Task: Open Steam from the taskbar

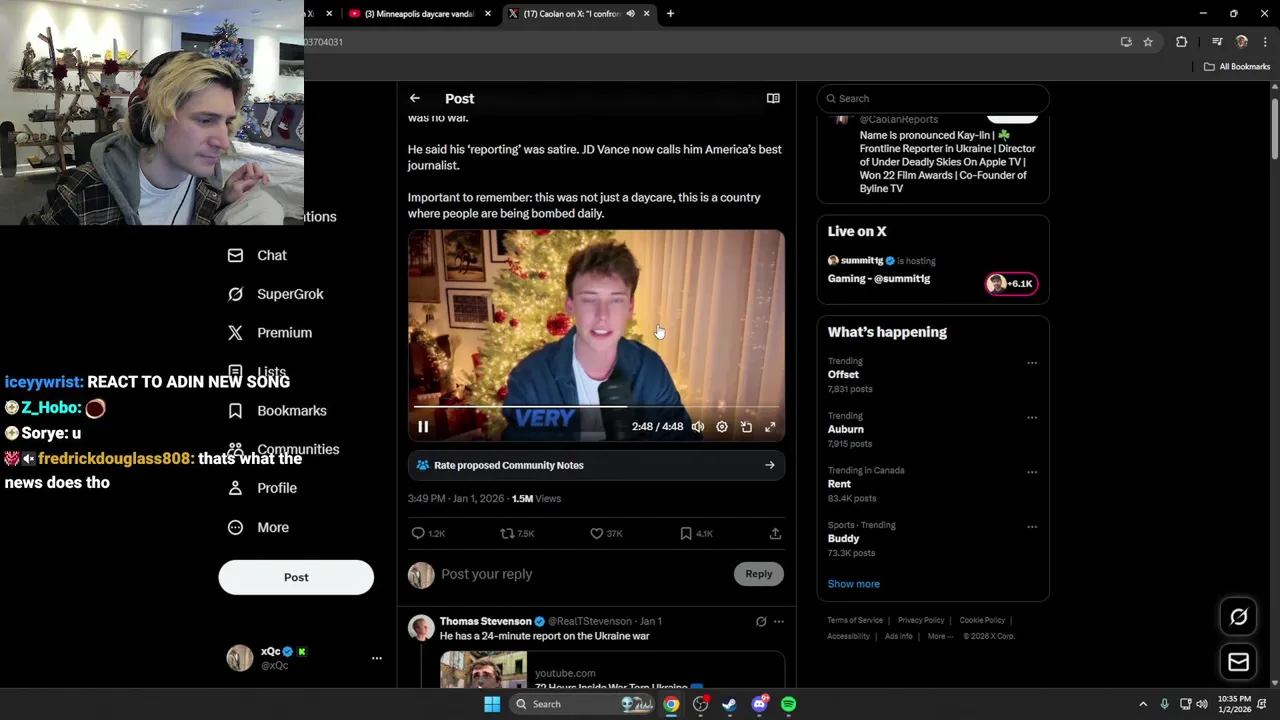Action: [x=730, y=704]
